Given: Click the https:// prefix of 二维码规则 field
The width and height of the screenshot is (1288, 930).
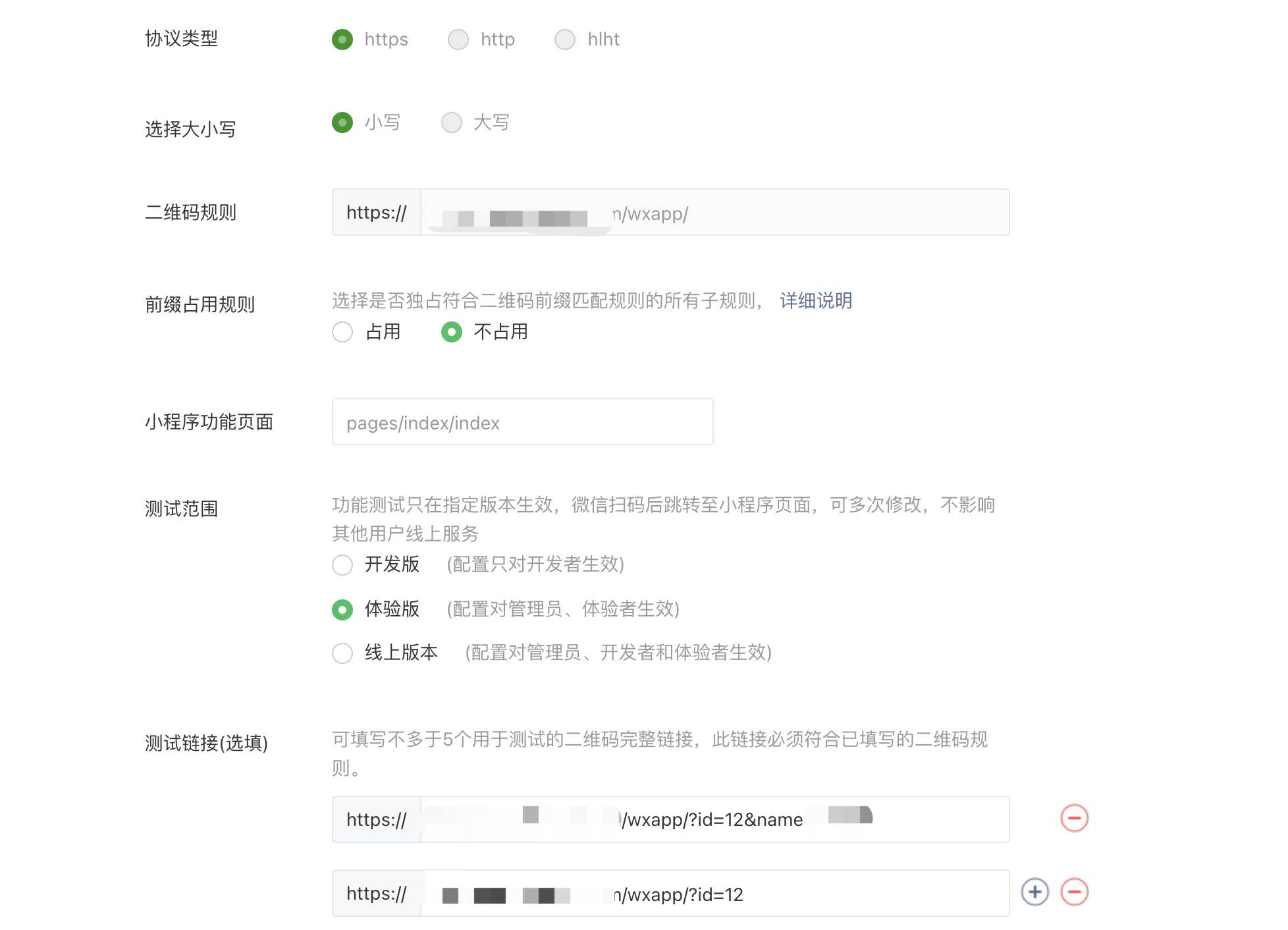Looking at the screenshot, I should click(377, 213).
